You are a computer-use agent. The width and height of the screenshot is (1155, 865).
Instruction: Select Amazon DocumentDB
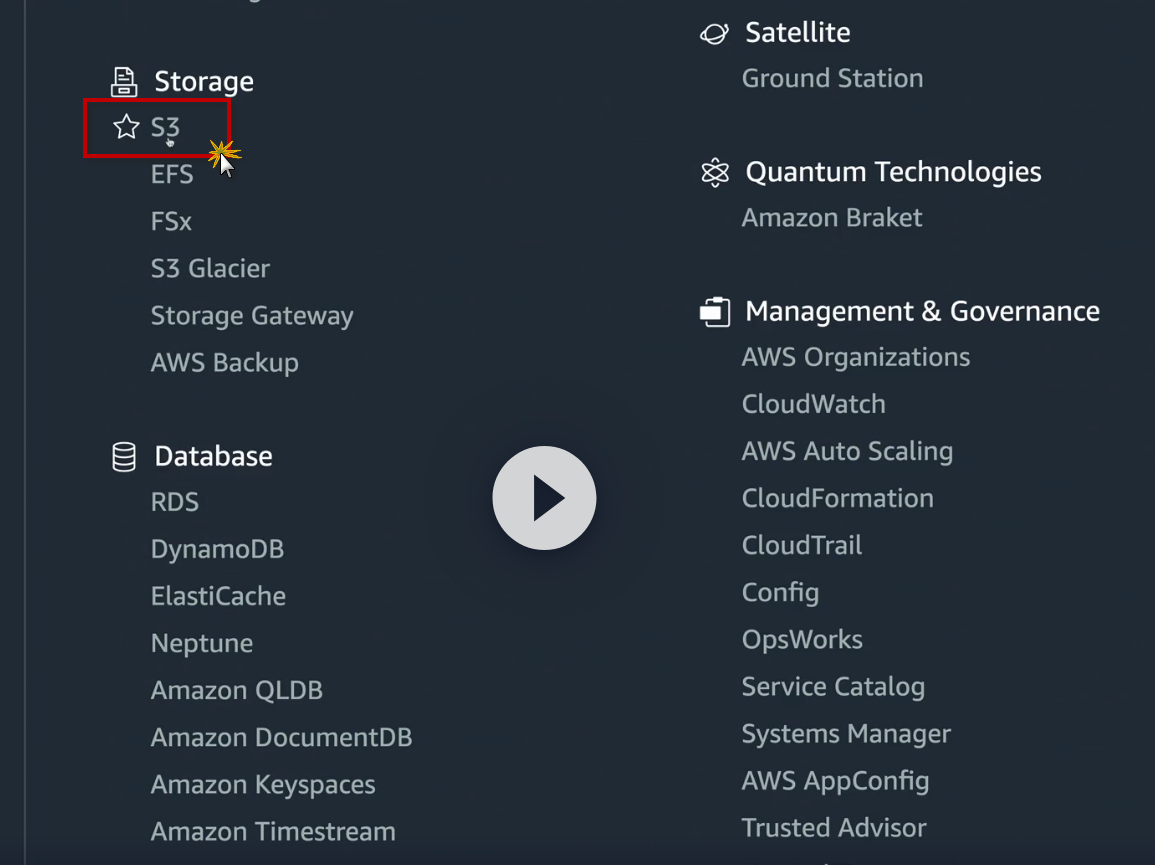tap(281, 737)
